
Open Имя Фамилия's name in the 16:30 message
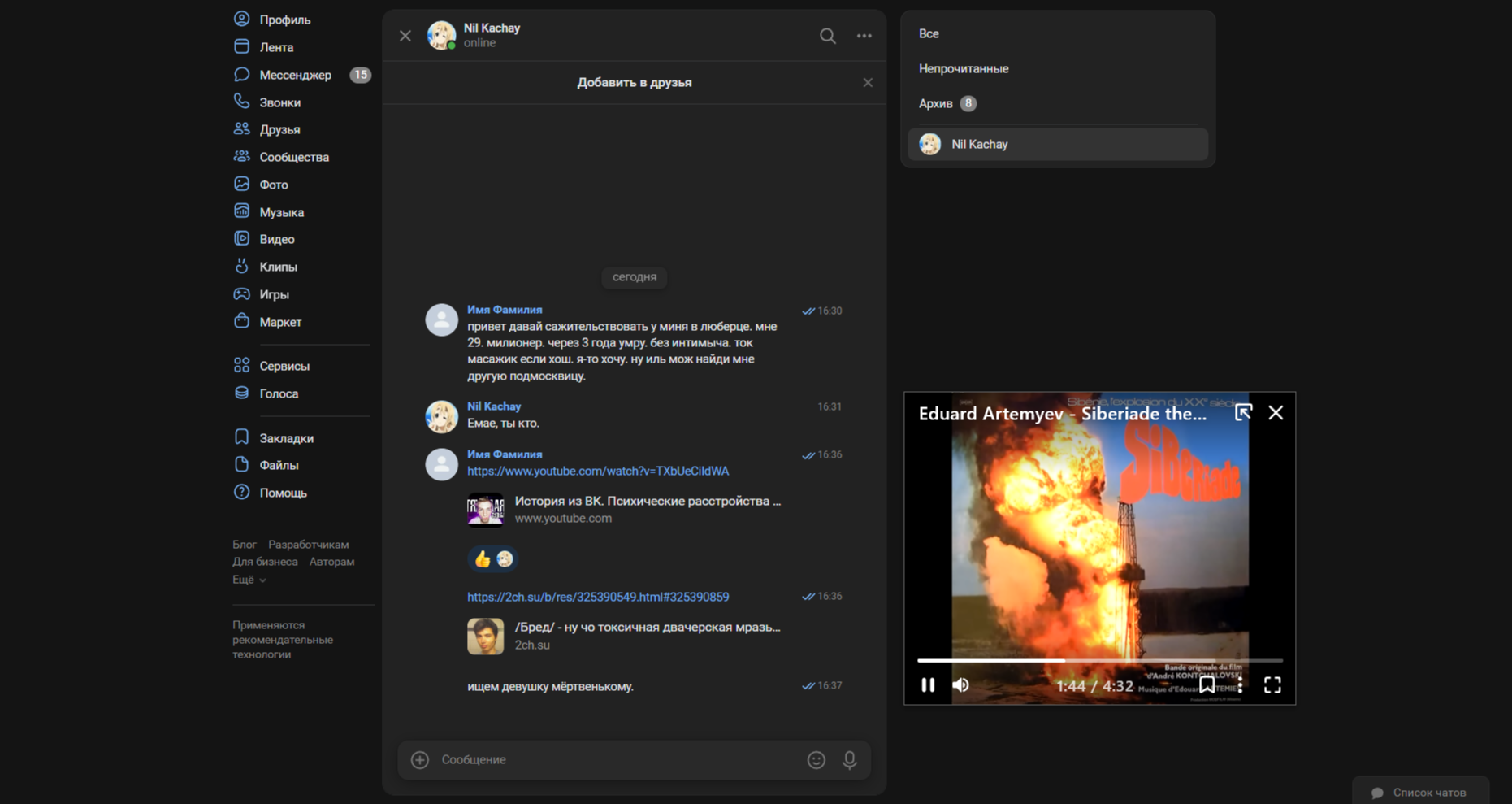[505, 310]
